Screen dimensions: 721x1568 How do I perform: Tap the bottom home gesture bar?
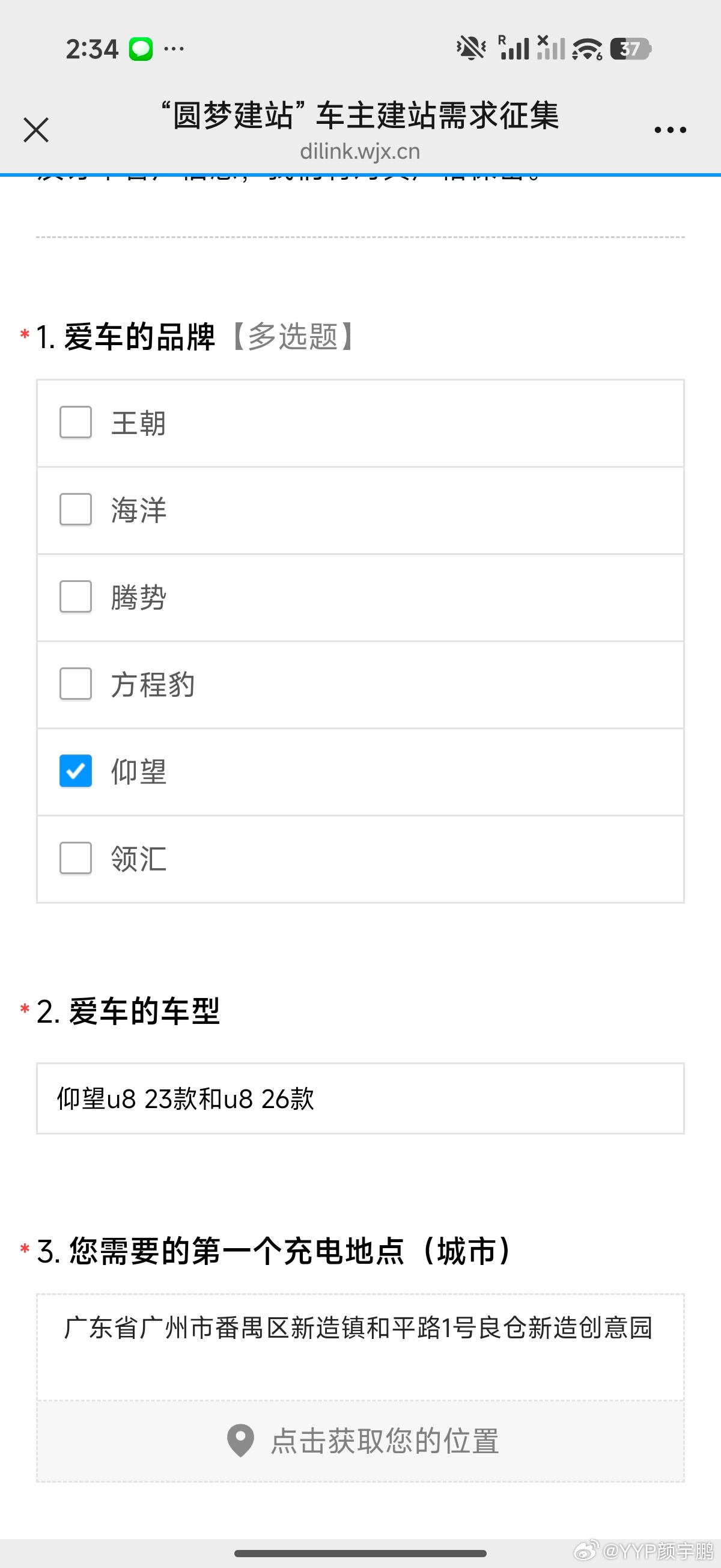pyautogui.click(x=360, y=1554)
